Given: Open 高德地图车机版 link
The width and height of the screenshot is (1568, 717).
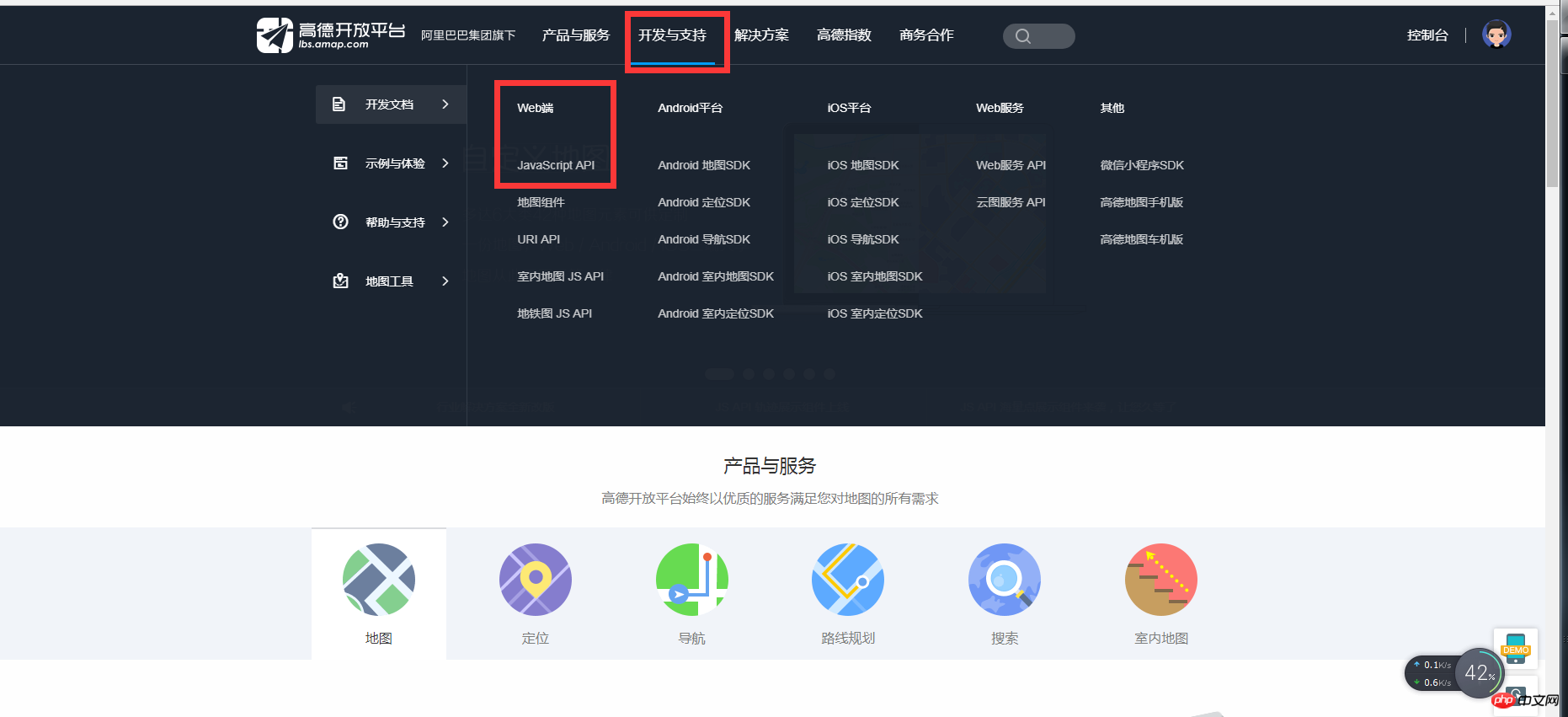Looking at the screenshot, I should click(1142, 239).
